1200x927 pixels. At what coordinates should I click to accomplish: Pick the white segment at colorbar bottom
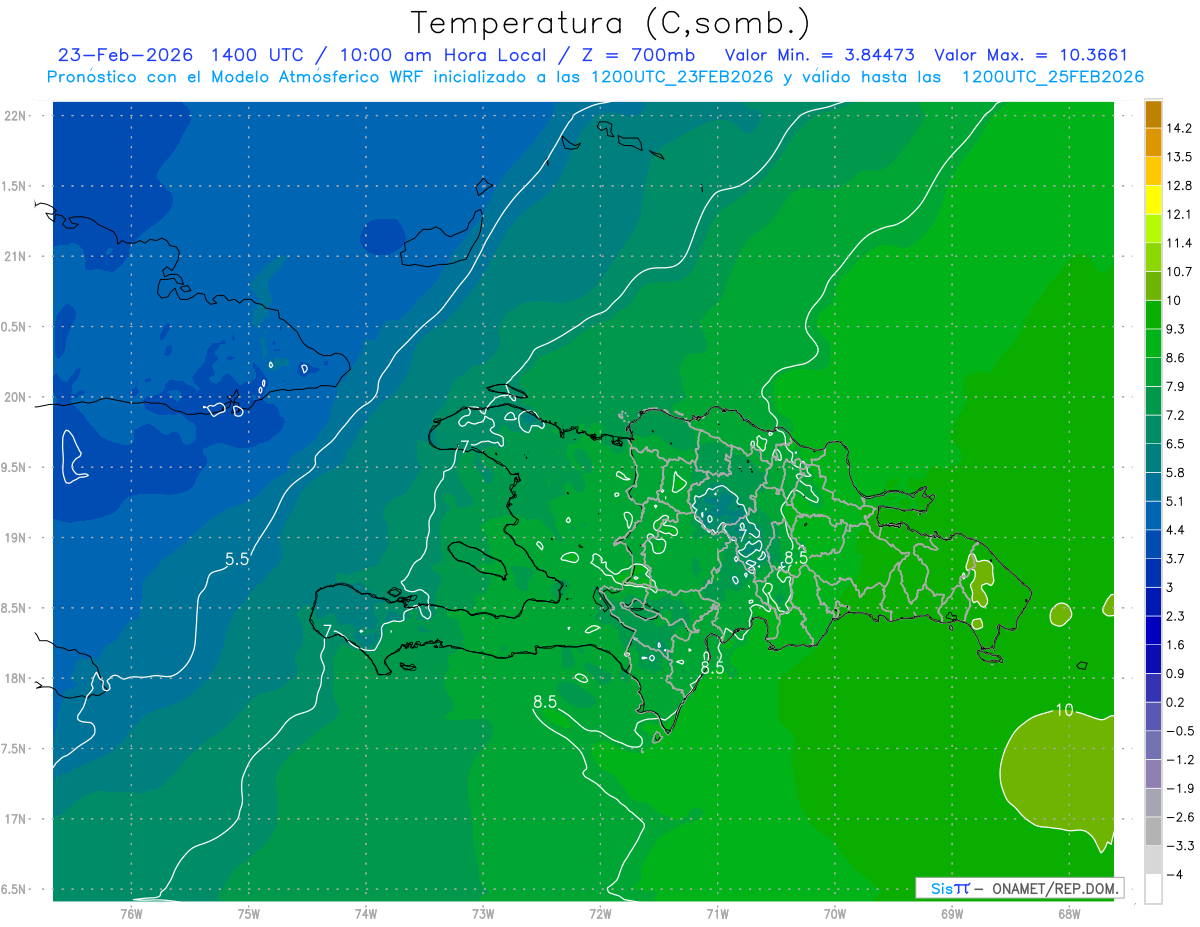(x=1153, y=889)
